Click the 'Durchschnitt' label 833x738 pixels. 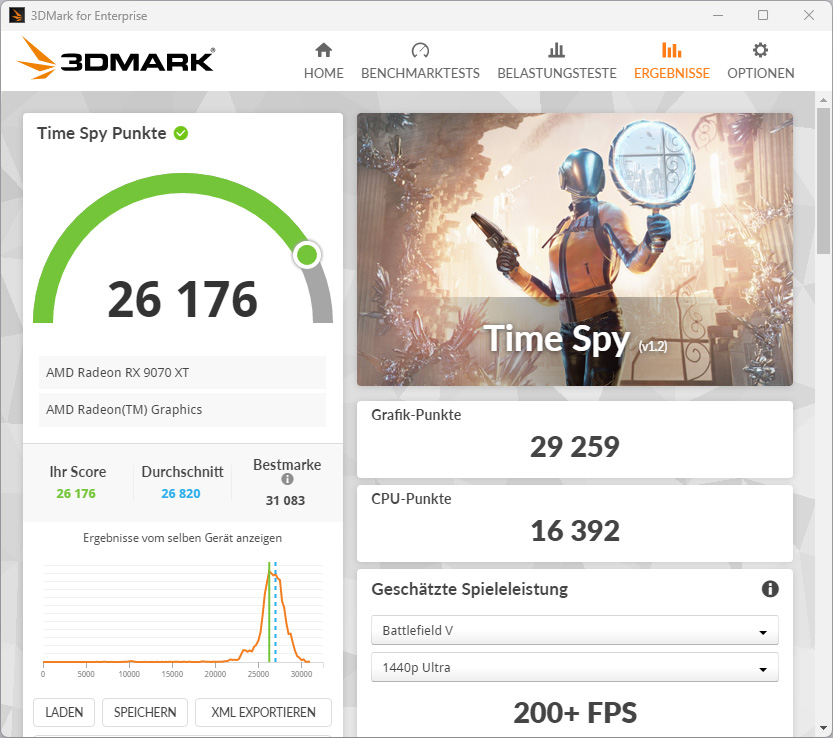click(182, 472)
